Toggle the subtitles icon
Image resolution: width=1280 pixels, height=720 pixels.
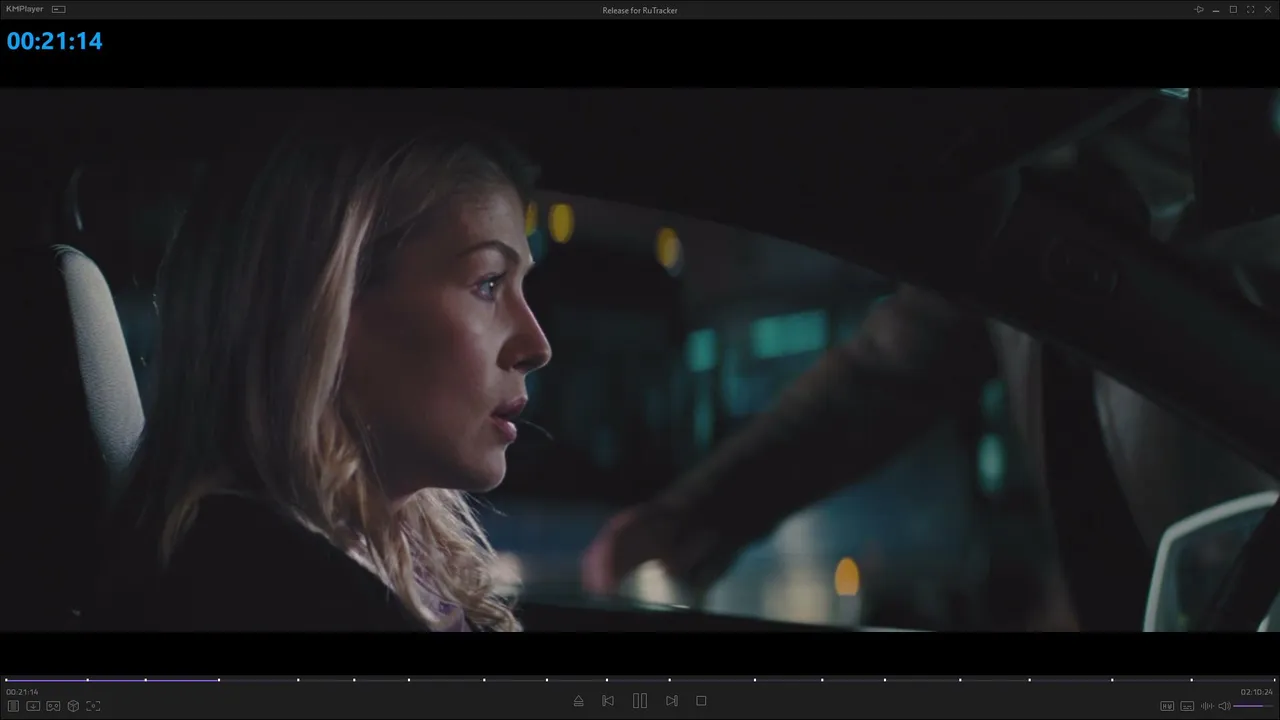tap(1187, 706)
